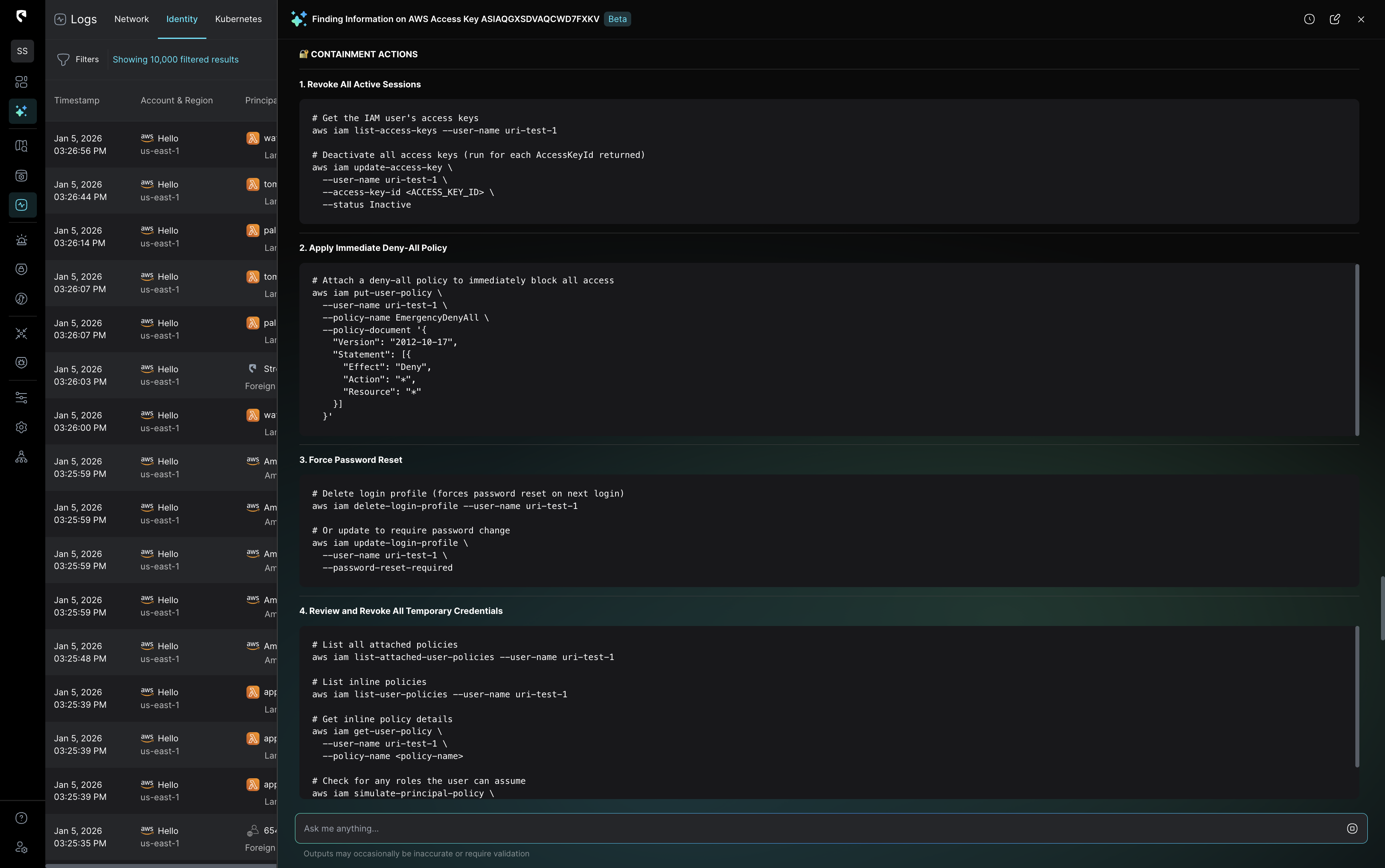
Task: Select the Identity tab
Action: (182, 19)
